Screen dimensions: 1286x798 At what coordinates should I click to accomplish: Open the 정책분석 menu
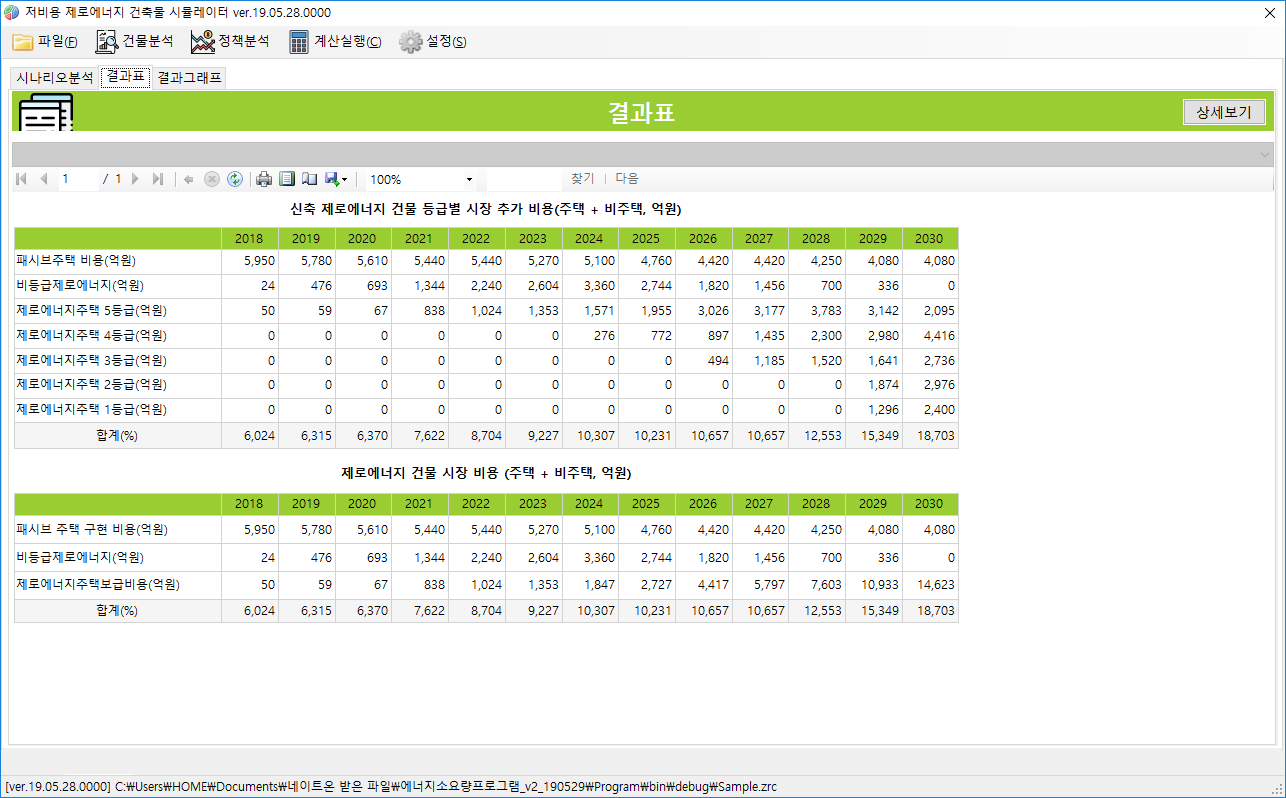(x=230, y=42)
